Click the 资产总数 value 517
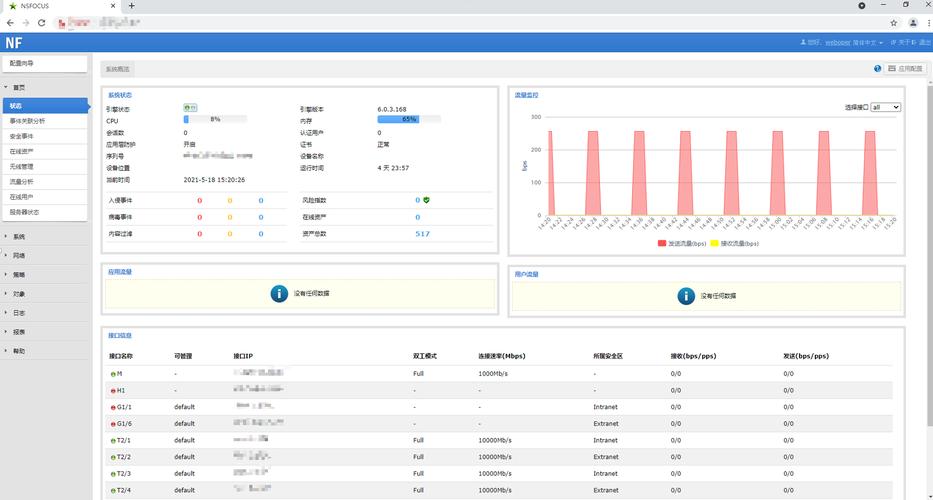Screen dimensions: 933x500 (422, 234)
